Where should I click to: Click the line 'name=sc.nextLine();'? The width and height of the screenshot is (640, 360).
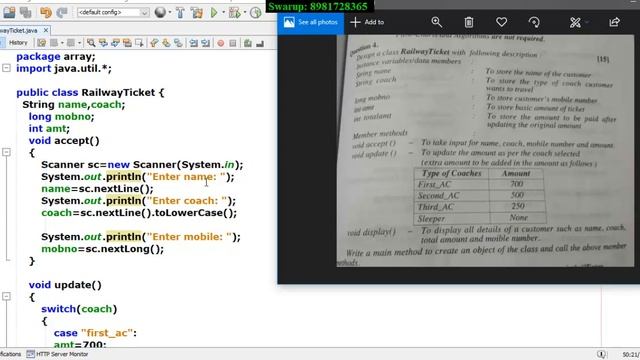click(x=97, y=189)
